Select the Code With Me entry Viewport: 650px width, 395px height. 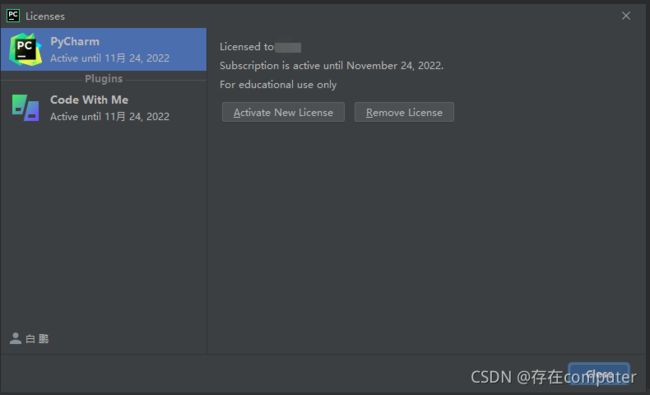[x=103, y=108]
